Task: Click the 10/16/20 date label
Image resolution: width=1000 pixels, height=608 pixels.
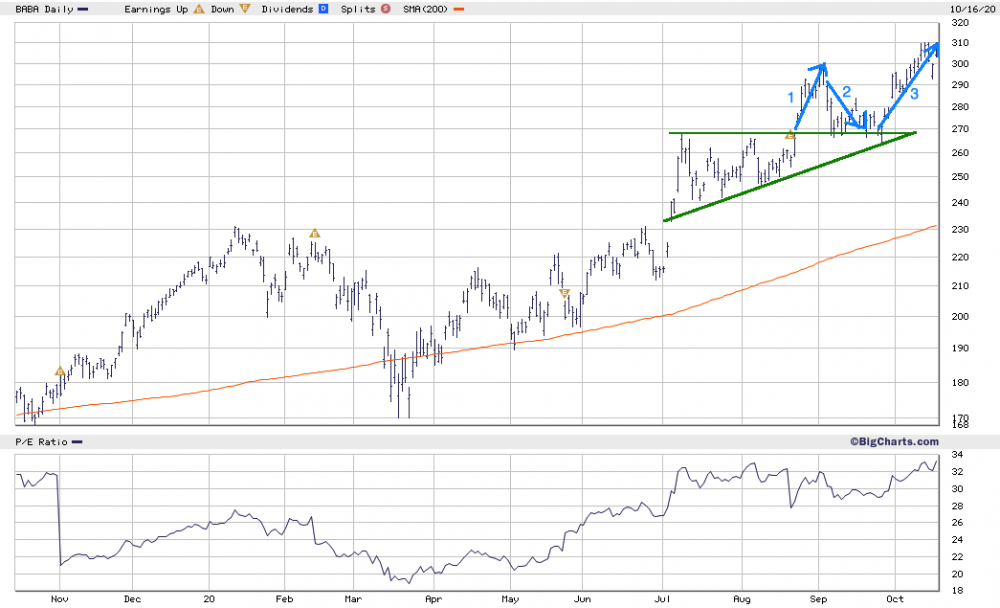Action: click(973, 10)
